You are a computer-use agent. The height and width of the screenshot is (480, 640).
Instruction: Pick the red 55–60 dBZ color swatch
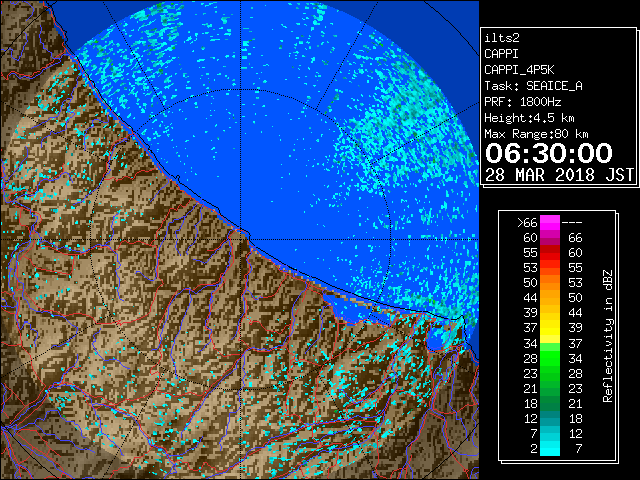pos(550,253)
